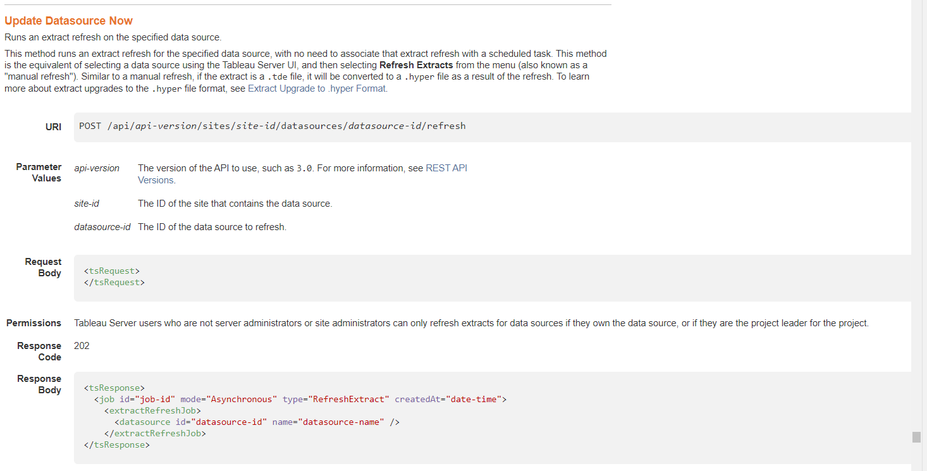Screen dimensions: 927x471
Task: Open the Extract Upgrade to .hyper Format link
Action: click(317, 89)
